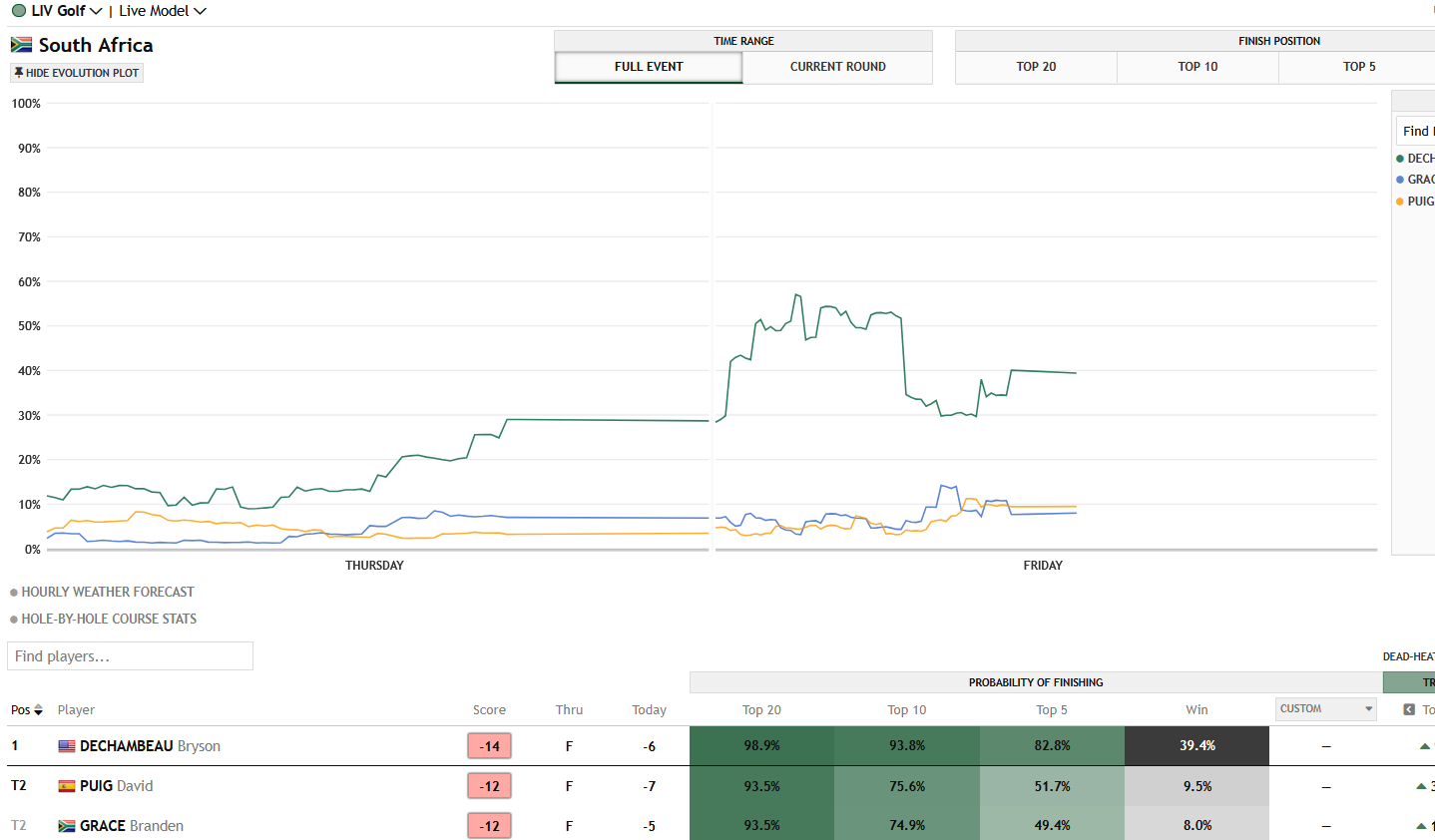Click the South Africa flag beside Grace
1435x840 pixels.
[x=67, y=826]
